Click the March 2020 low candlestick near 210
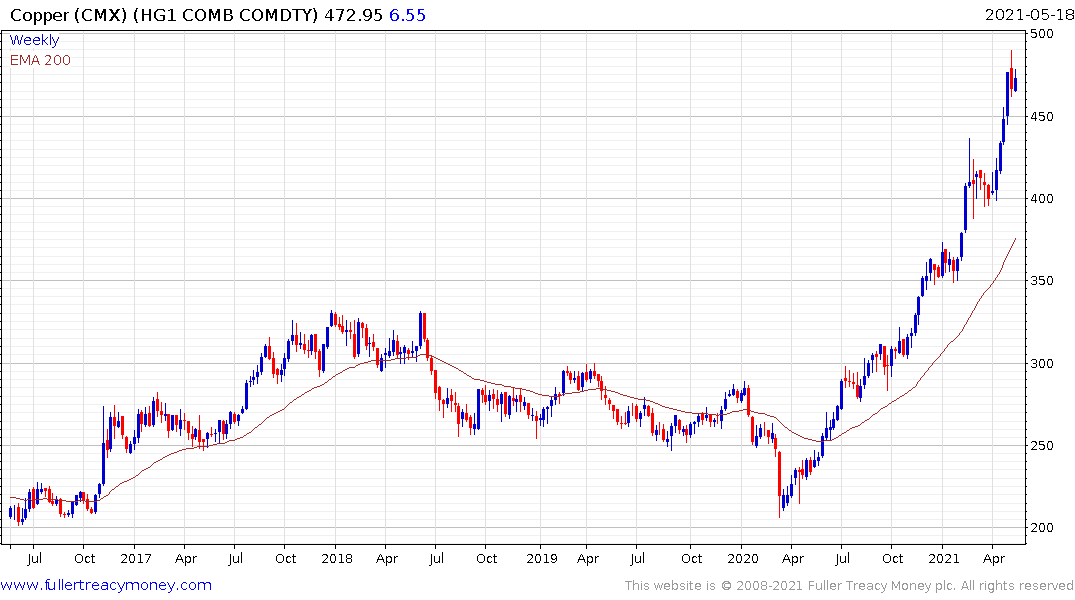The height and width of the screenshot is (600, 1075). 780,483
